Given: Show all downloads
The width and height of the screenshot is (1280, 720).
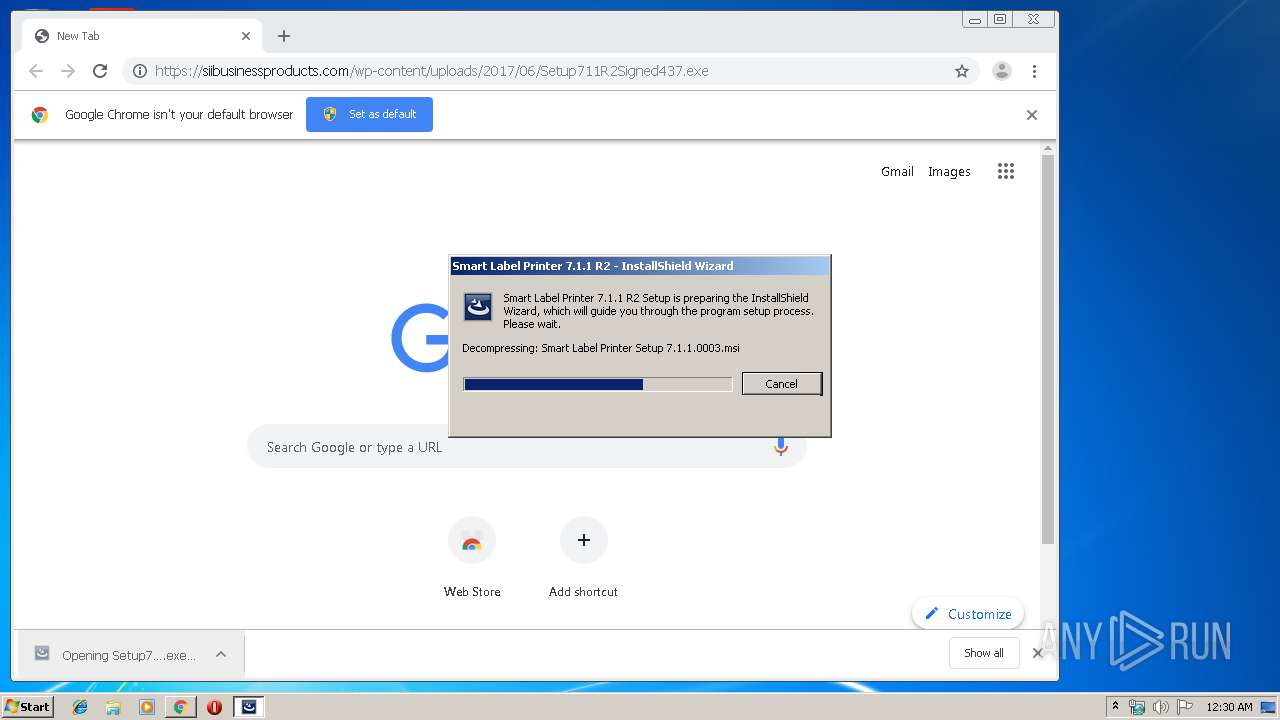Looking at the screenshot, I should (x=984, y=653).
